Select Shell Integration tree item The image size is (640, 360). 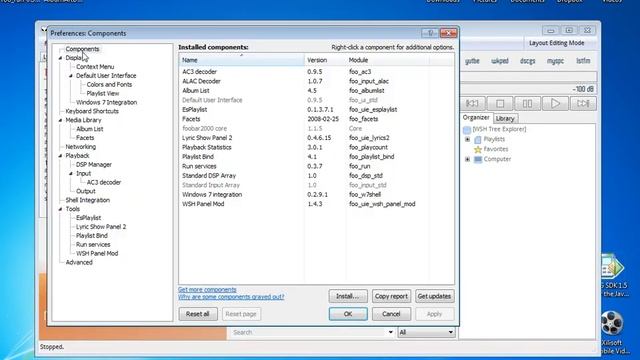tap(87, 200)
